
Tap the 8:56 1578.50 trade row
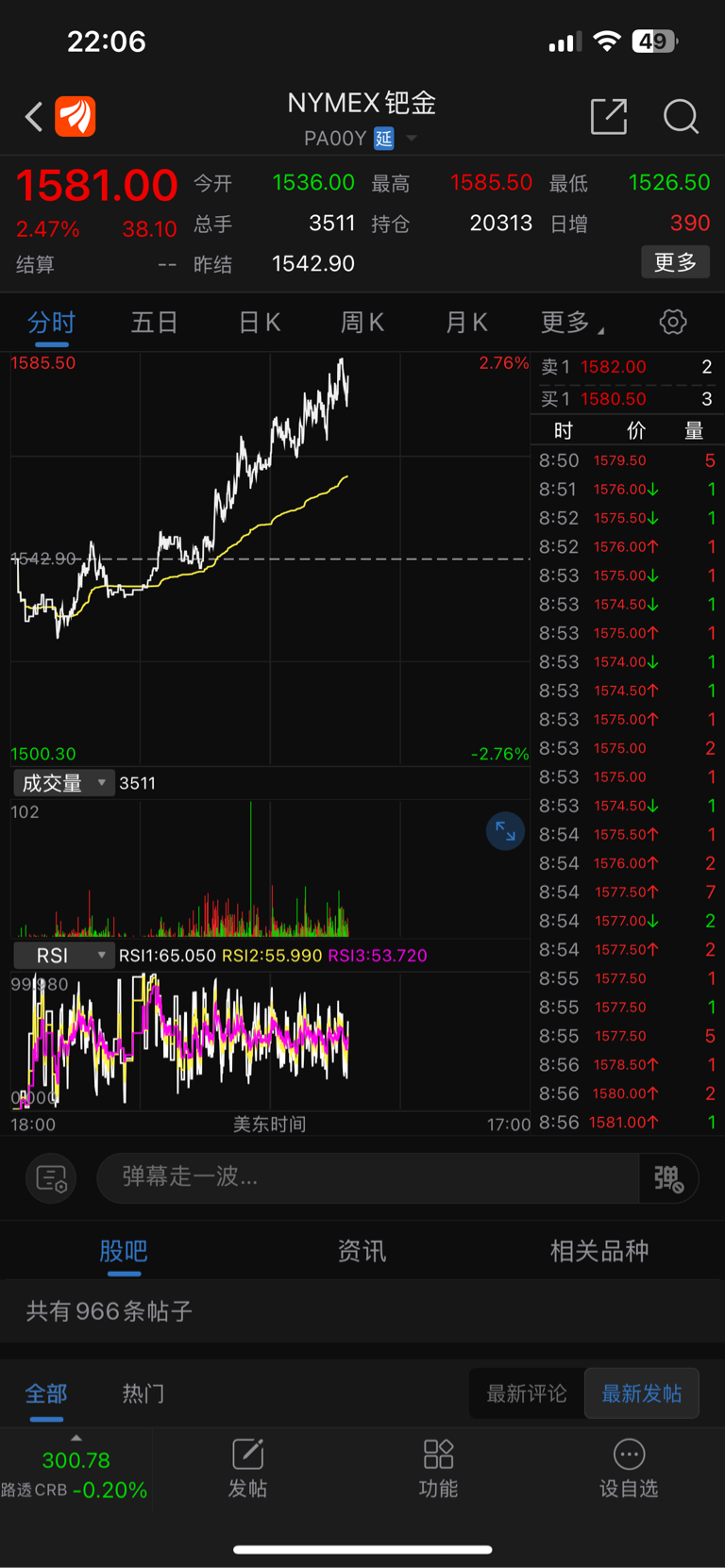[x=627, y=1064]
